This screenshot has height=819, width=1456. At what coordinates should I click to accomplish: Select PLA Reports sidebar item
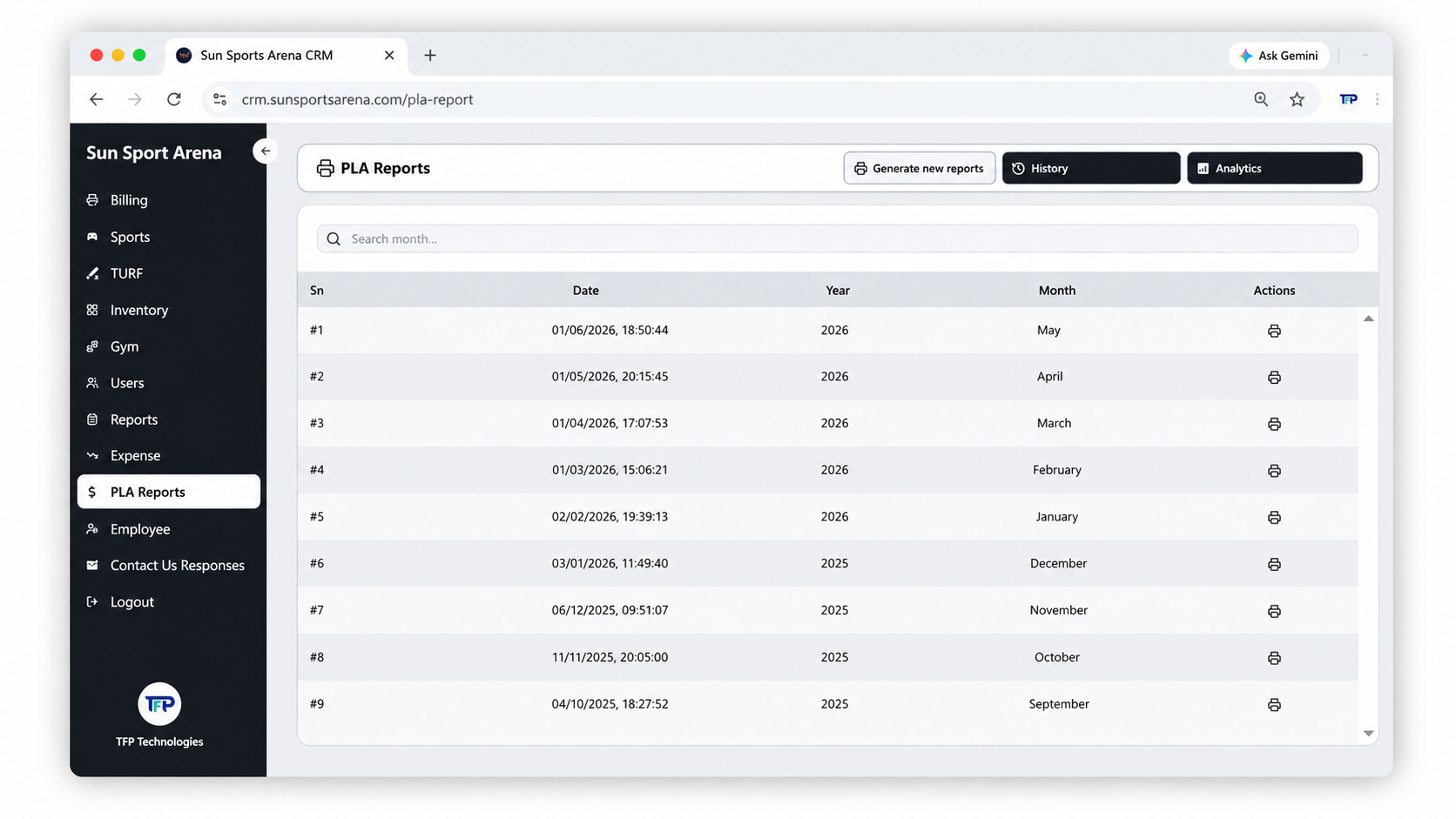[x=168, y=492]
